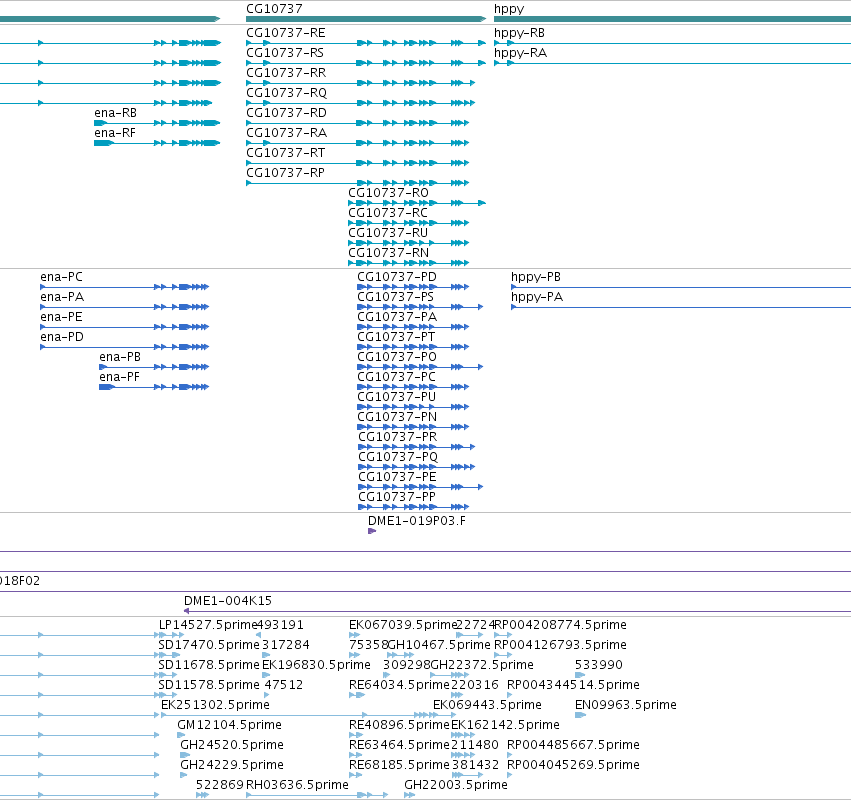The width and height of the screenshot is (851, 800).
Task: Pick protein ena-PF
Action: [x=119, y=377]
